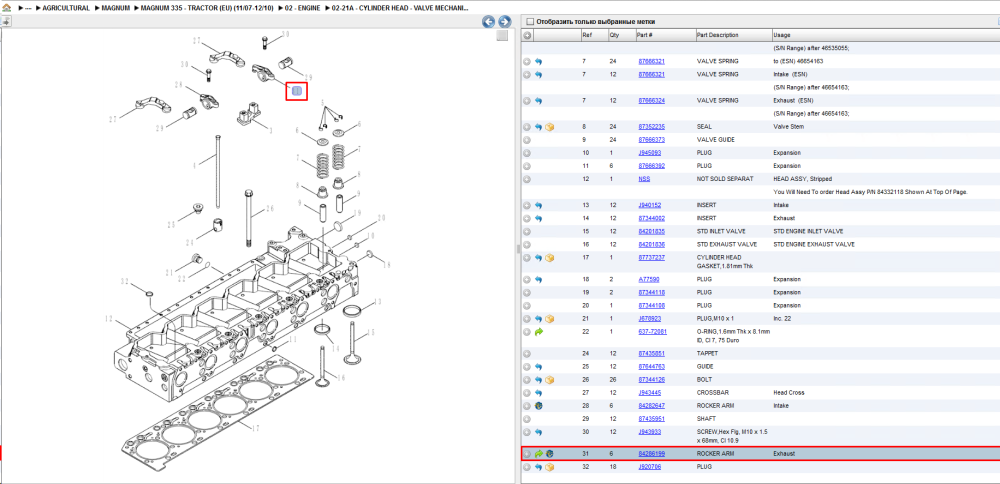
Task: Go to next diagram with right arrow
Action: (504, 22)
